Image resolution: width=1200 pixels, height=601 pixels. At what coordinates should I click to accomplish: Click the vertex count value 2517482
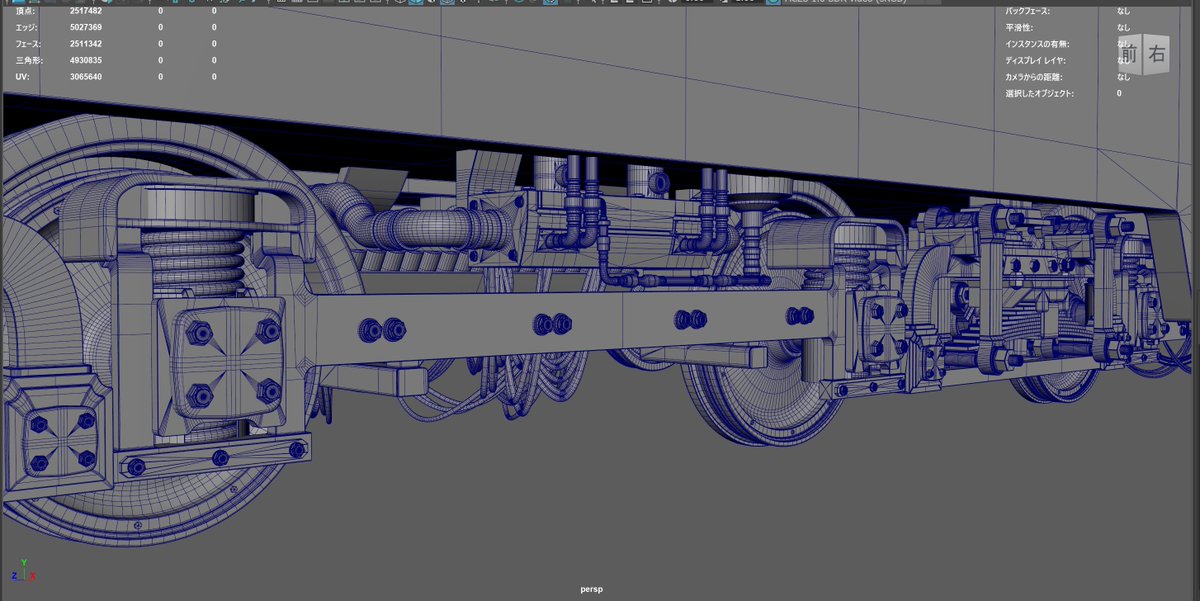click(86, 11)
